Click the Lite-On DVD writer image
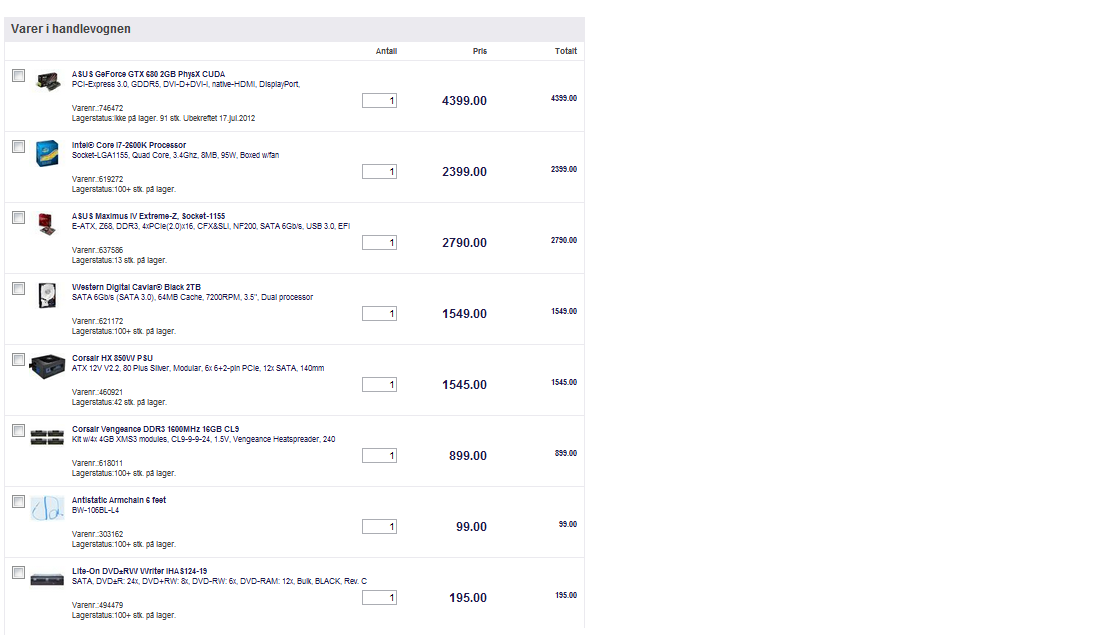Screen dimensions: 1098x636 [x=47, y=578]
